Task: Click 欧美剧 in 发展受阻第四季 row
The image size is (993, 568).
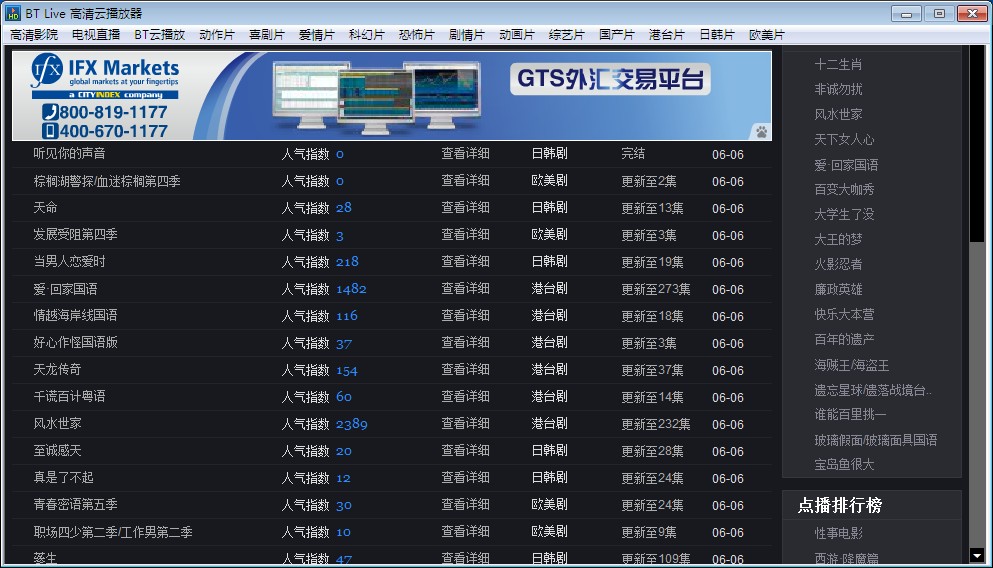Action: click(x=549, y=234)
